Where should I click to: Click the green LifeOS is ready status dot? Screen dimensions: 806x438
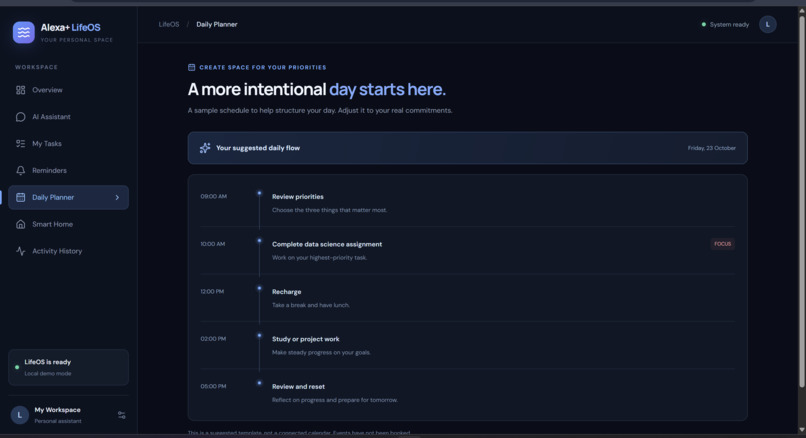17,367
